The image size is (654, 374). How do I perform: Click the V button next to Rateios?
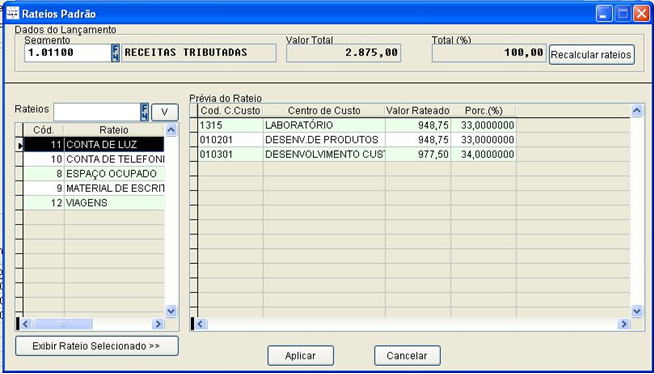click(165, 112)
